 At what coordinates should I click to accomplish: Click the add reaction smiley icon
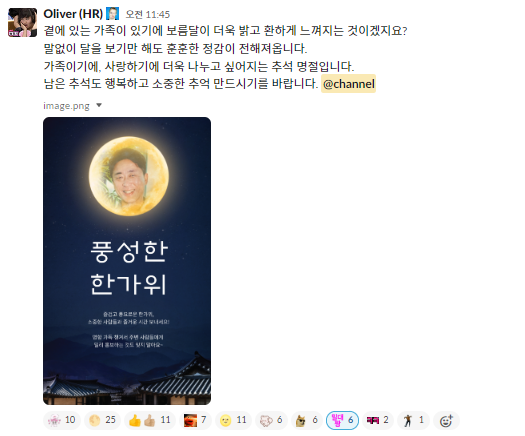(446, 420)
